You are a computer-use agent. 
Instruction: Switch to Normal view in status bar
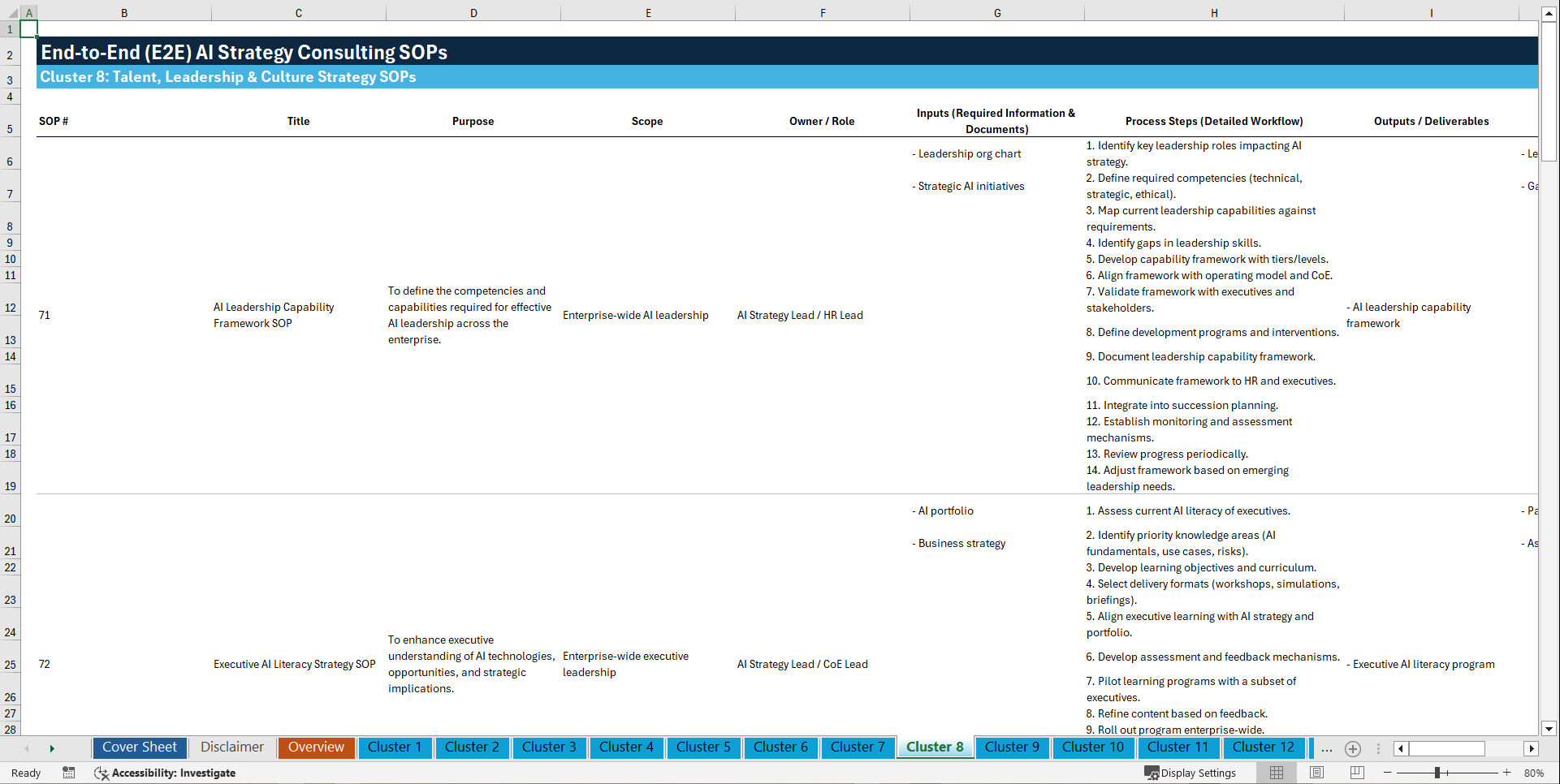click(x=1276, y=773)
